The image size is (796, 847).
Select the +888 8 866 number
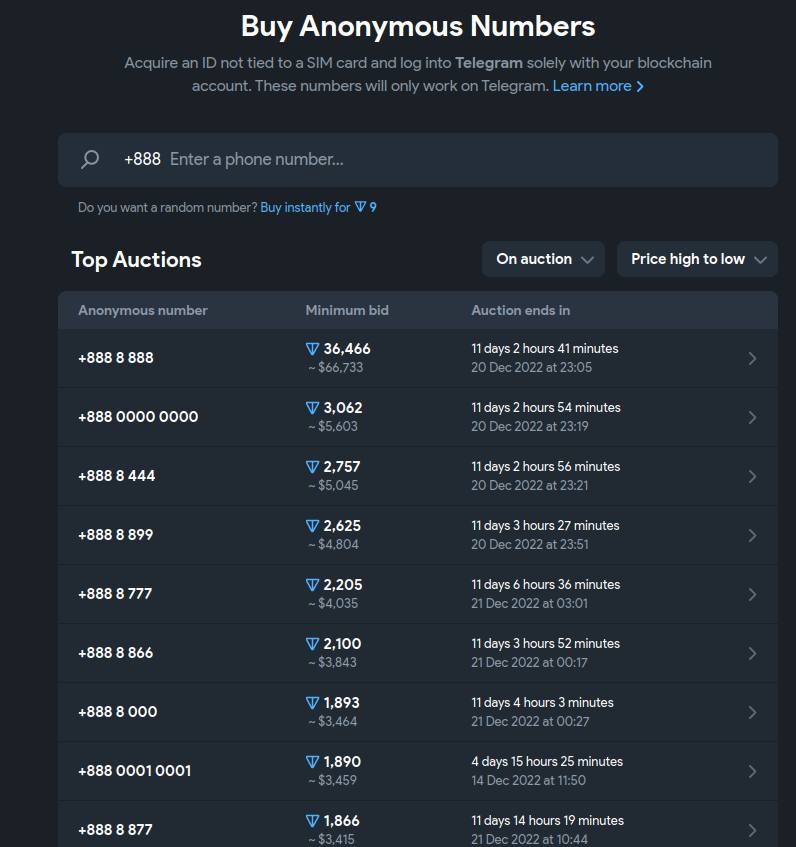116,653
